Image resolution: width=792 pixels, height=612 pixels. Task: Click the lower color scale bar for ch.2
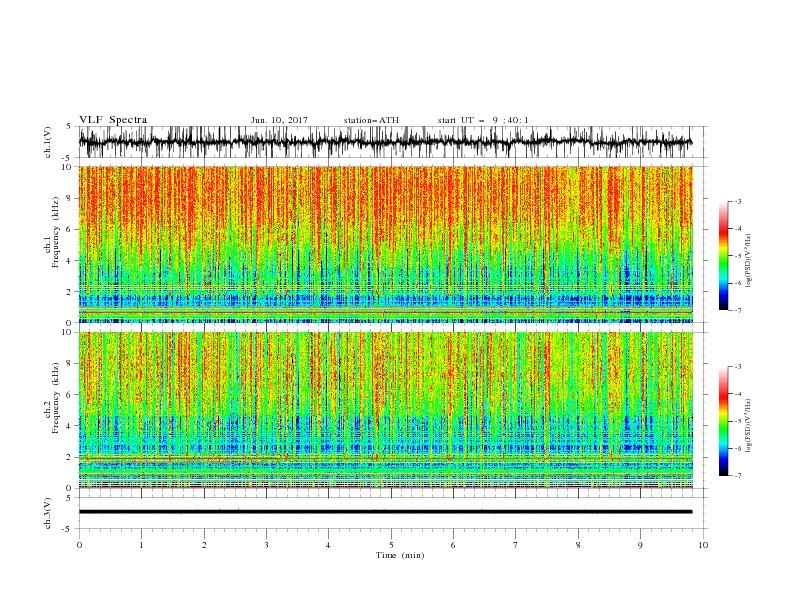[x=723, y=421]
